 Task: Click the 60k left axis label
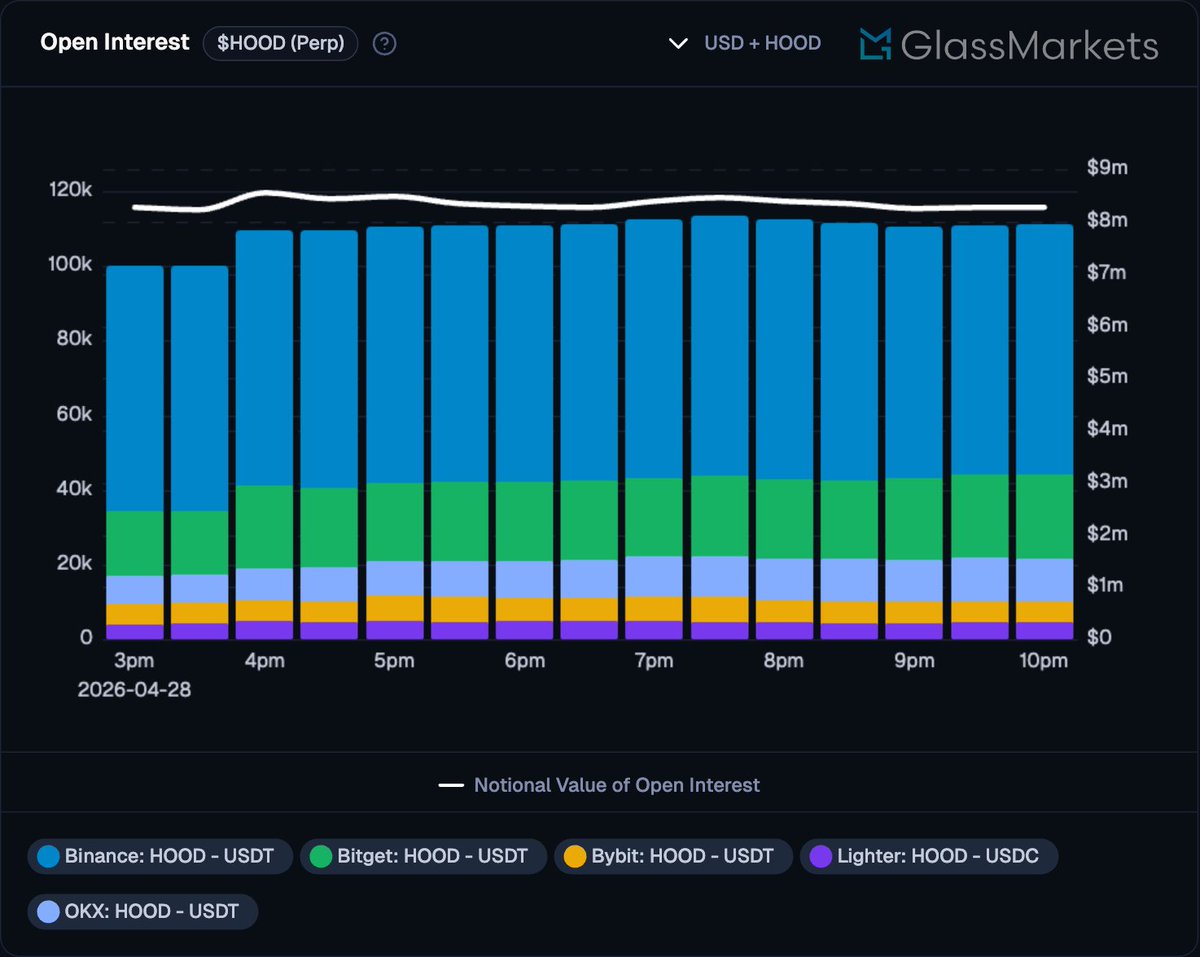click(x=74, y=414)
